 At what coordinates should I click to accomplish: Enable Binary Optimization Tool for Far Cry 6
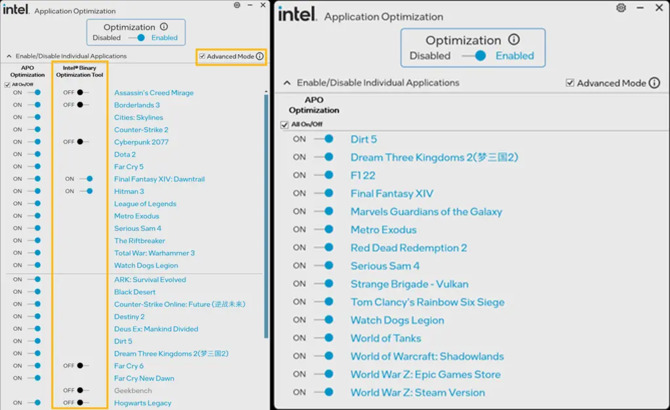click(x=82, y=366)
